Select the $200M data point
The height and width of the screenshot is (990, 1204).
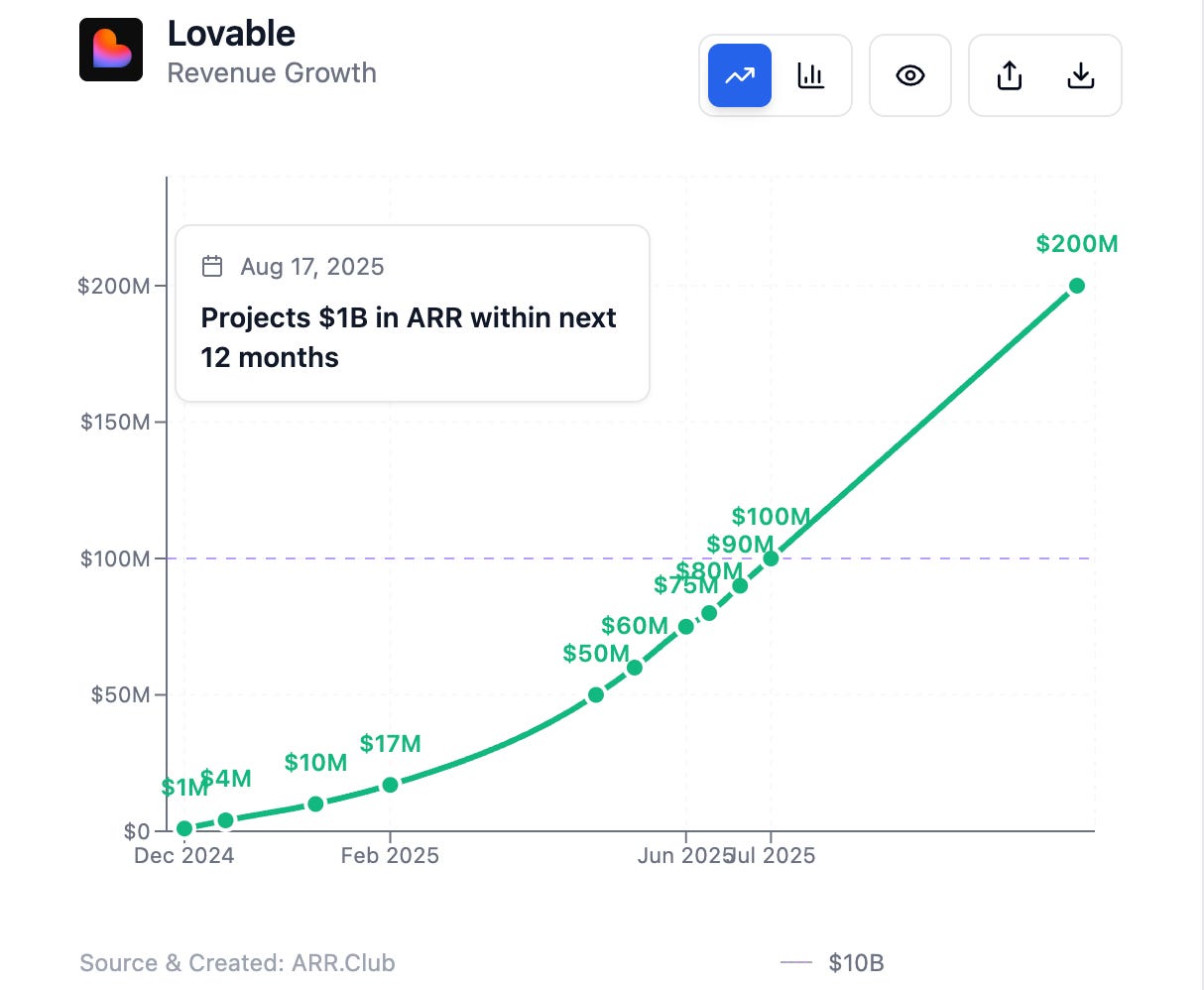[x=1076, y=286]
